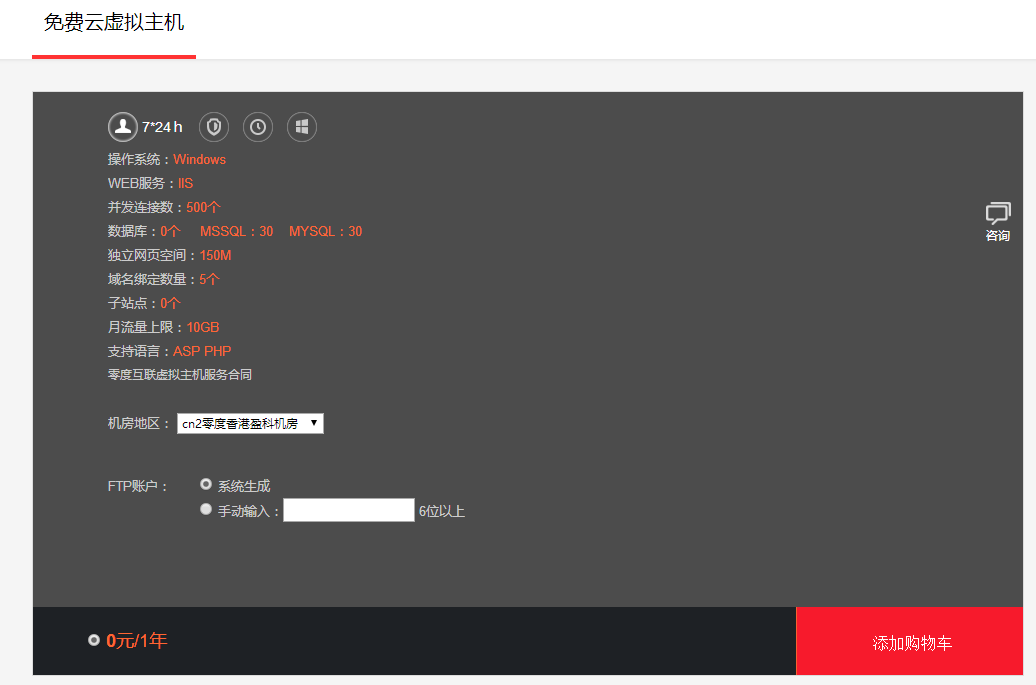This screenshot has height=685, width=1036.
Task: Open the 零度互联虚拟主机服务合同 link
Action: point(180,375)
